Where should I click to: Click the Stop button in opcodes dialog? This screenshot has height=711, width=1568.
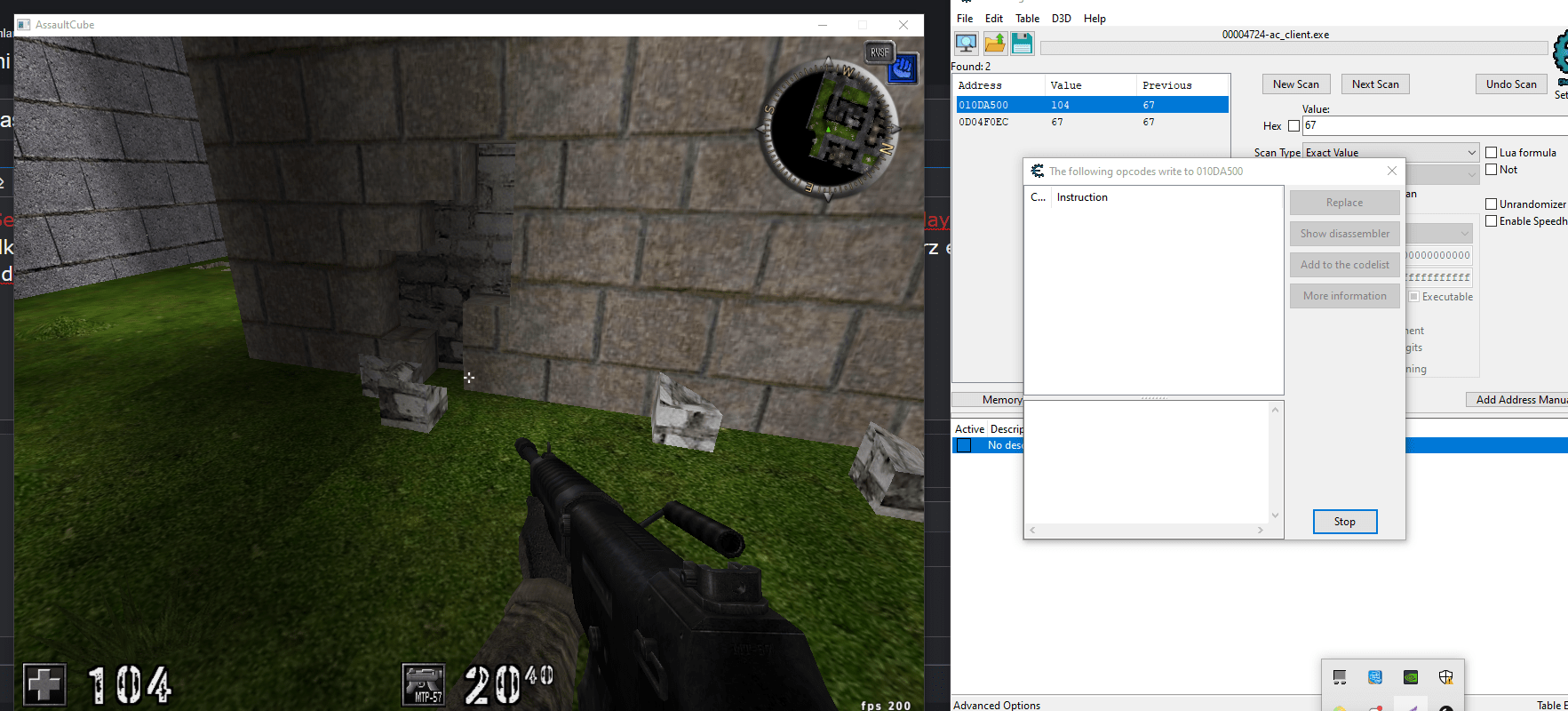[1345, 522]
